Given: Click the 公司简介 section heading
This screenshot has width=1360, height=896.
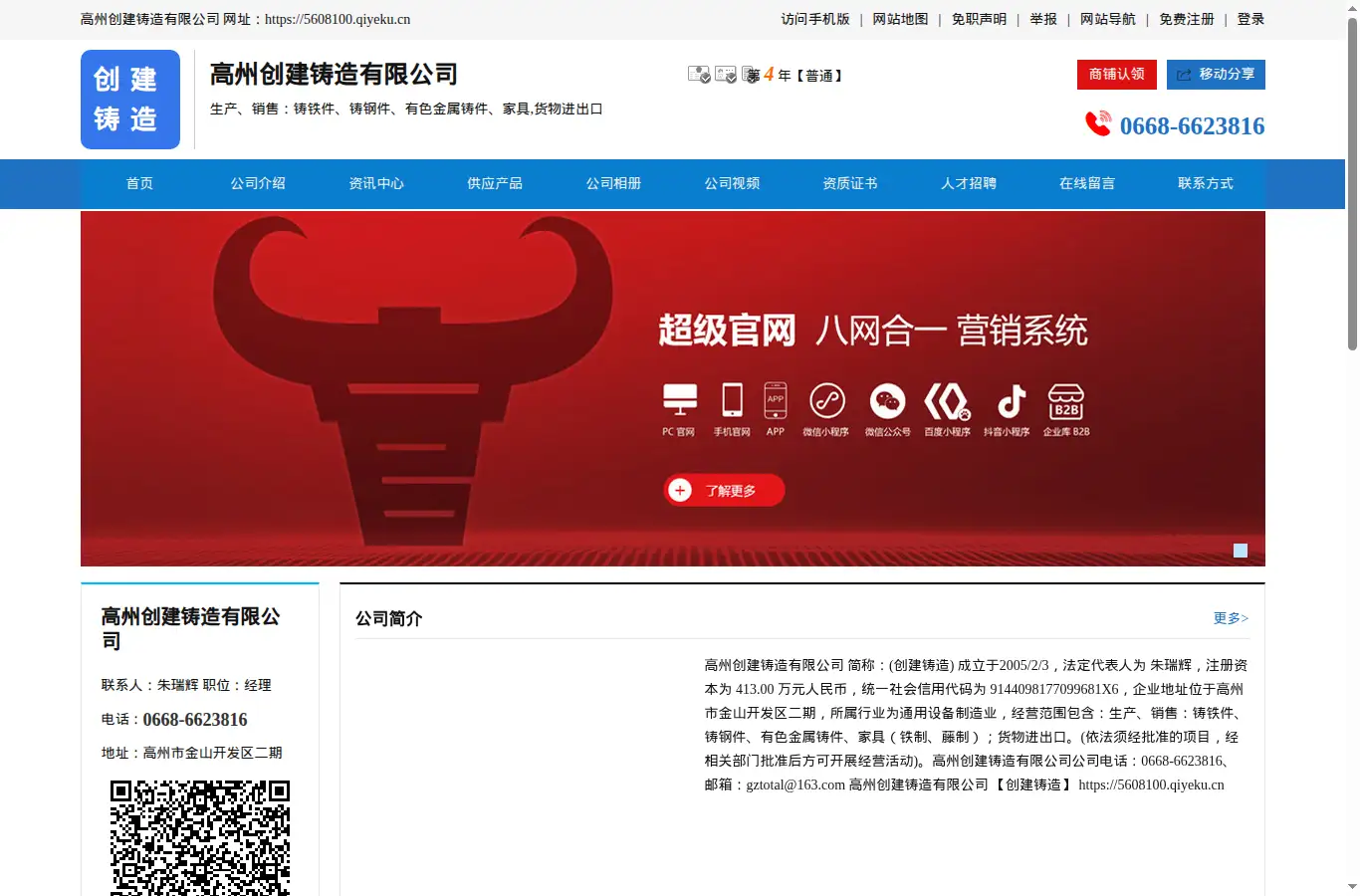Looking at the screenshot, I should [x=389, y=618].
